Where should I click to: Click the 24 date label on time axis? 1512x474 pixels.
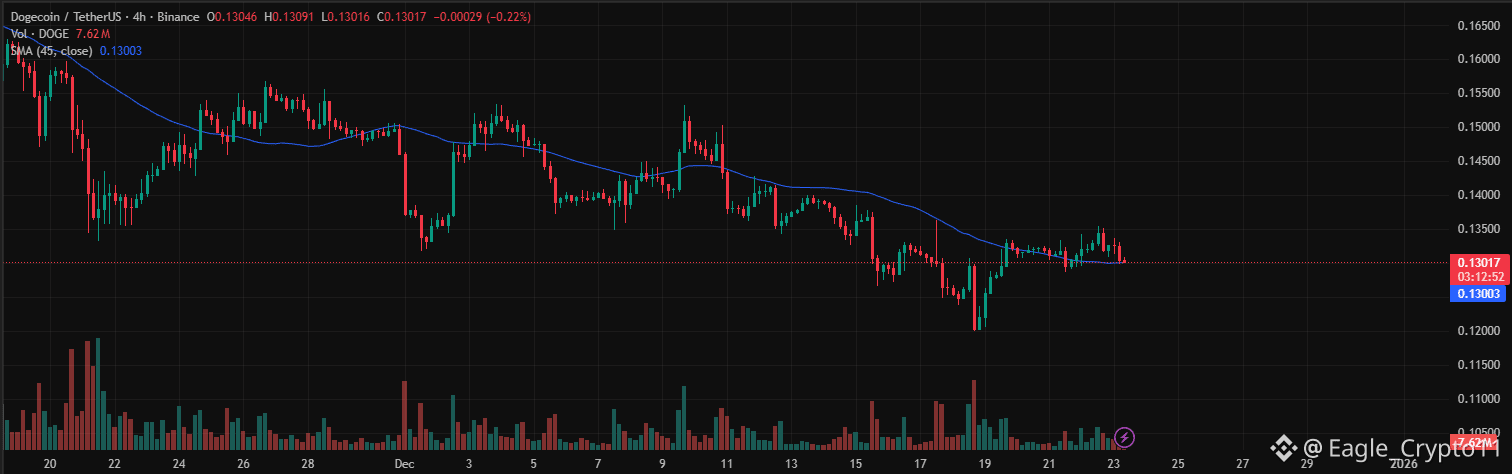178,464
